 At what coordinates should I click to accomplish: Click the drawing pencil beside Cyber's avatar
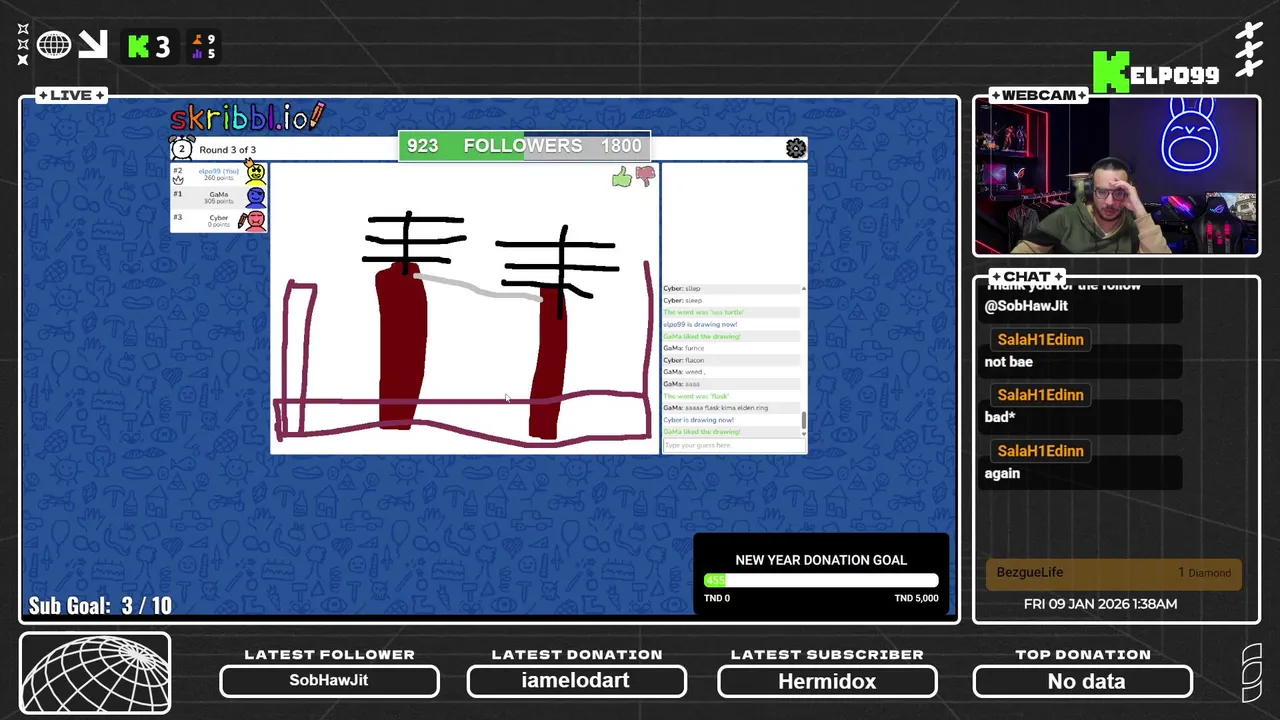(x=242, y=220)
